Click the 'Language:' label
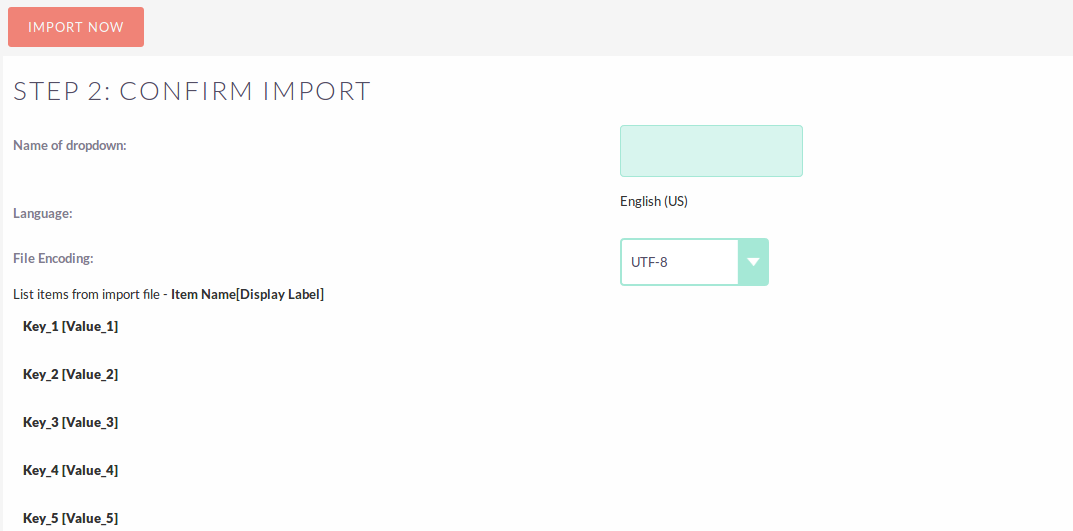 [x=43, y=213]
